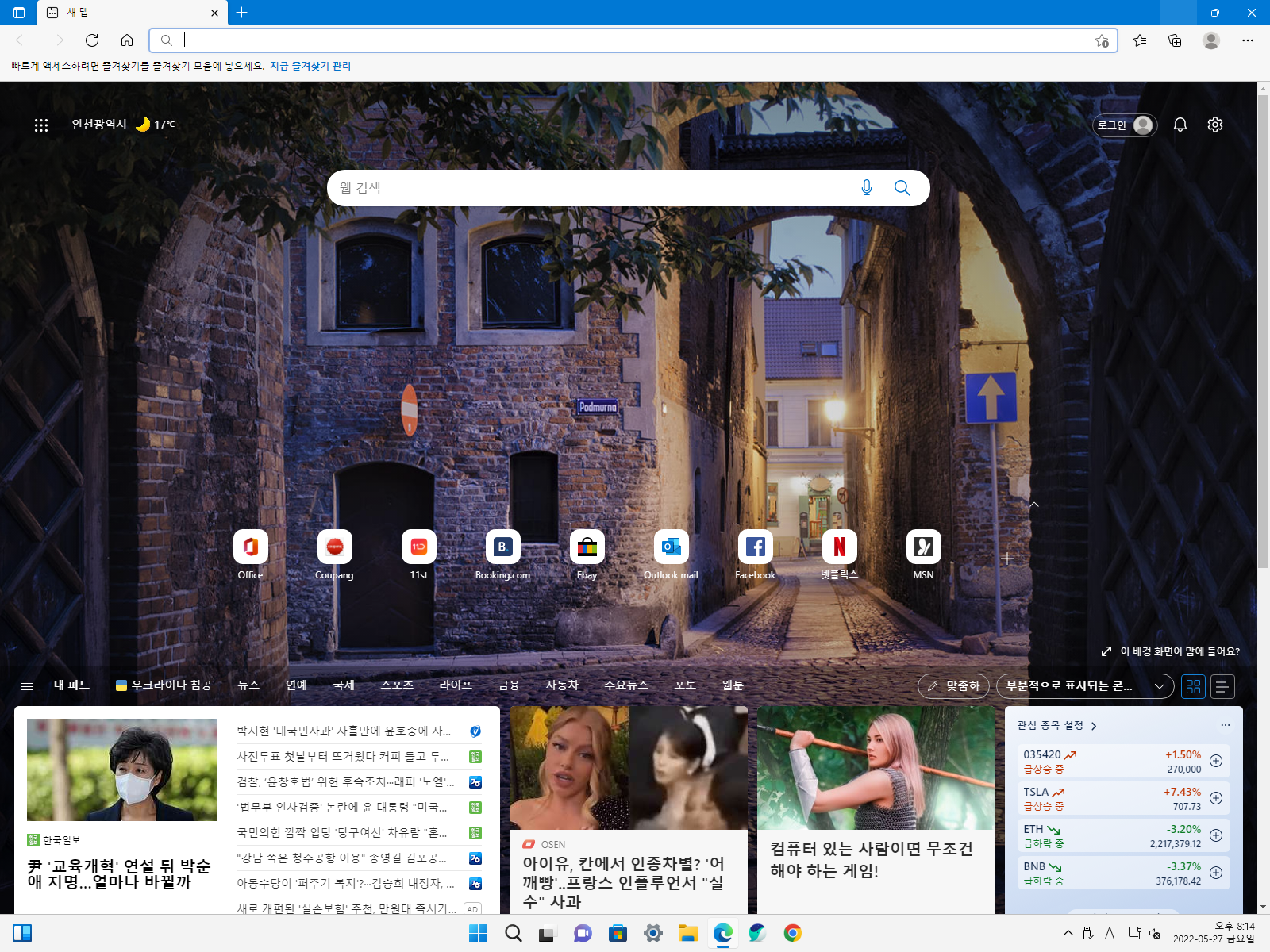This screenshot has height=952, width=1270.
Task: Select the 내 피드 tab
Action: pyautogui.click(x=71, y=685)
